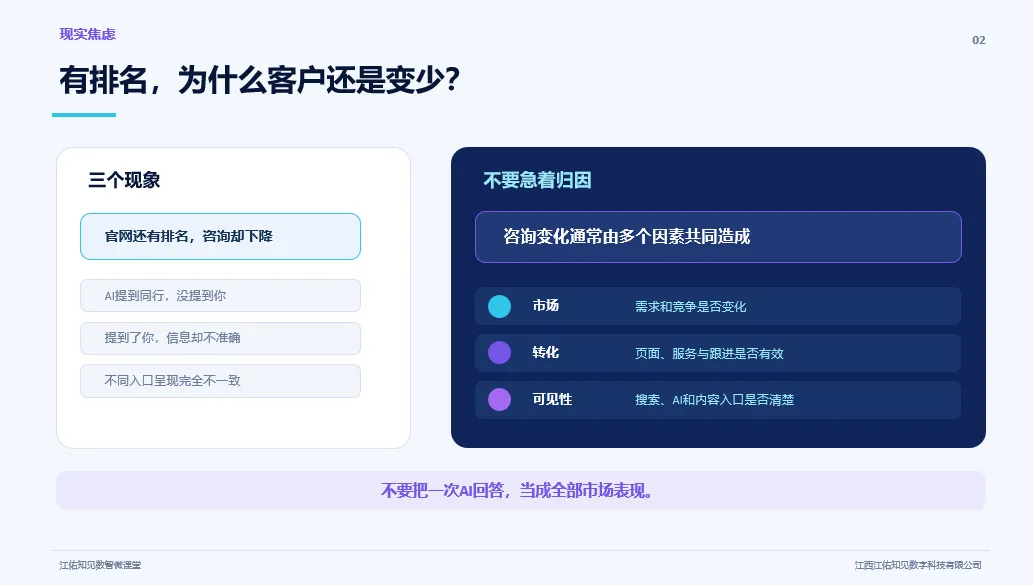Viewport: 1033px width, 585px height.
Task: Click the 页面、服务与跟进是否有效 description
Action: coord(709,353)
